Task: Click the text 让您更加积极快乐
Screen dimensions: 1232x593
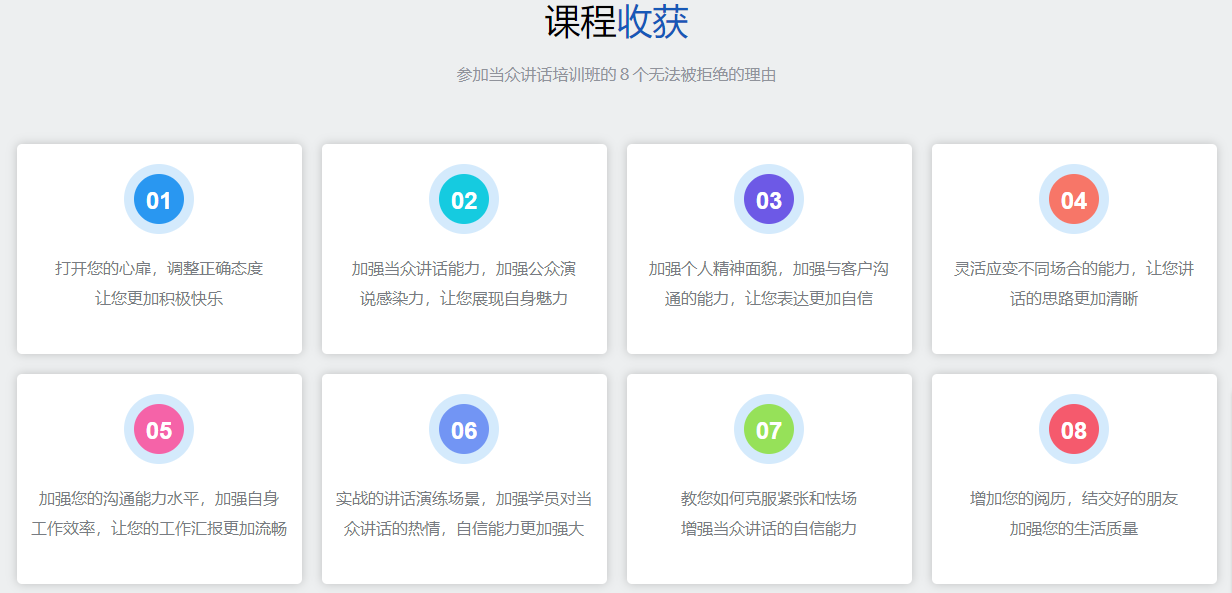Action: [x=158, y=295]
